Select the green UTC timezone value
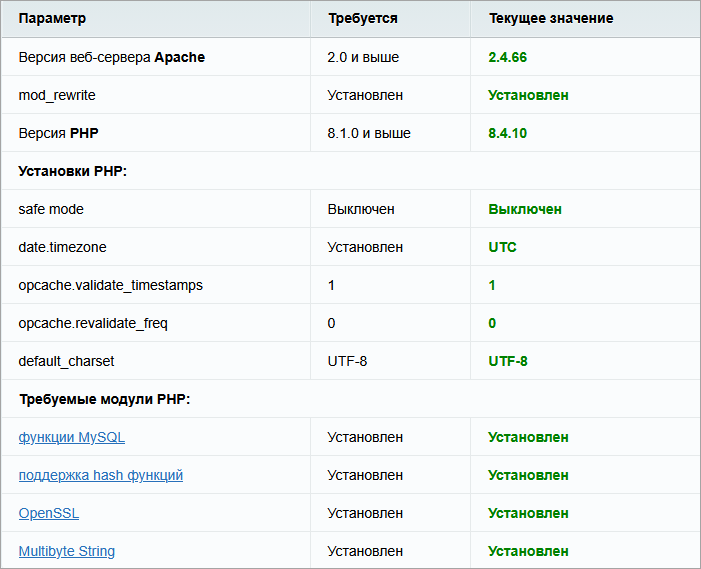Viewport: 701px width, 569px height. point(502,247)
